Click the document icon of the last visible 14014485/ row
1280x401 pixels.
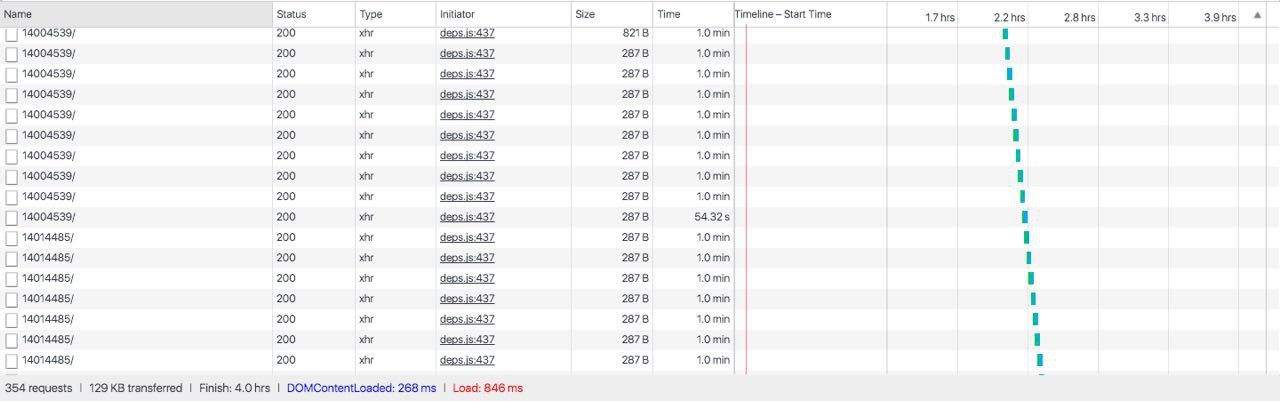coord(12,360)
